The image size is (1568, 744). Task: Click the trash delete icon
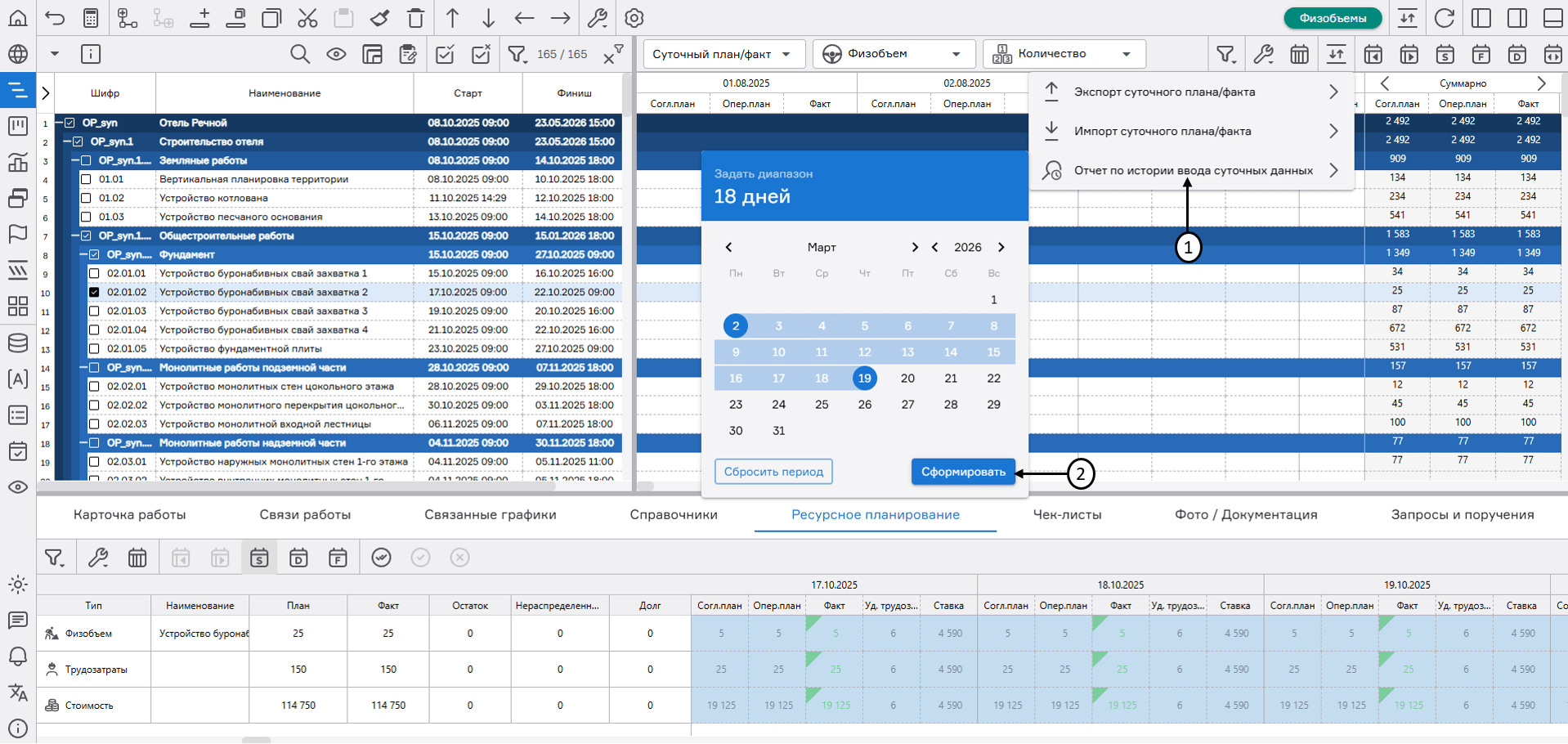click(x=415, y=18)
